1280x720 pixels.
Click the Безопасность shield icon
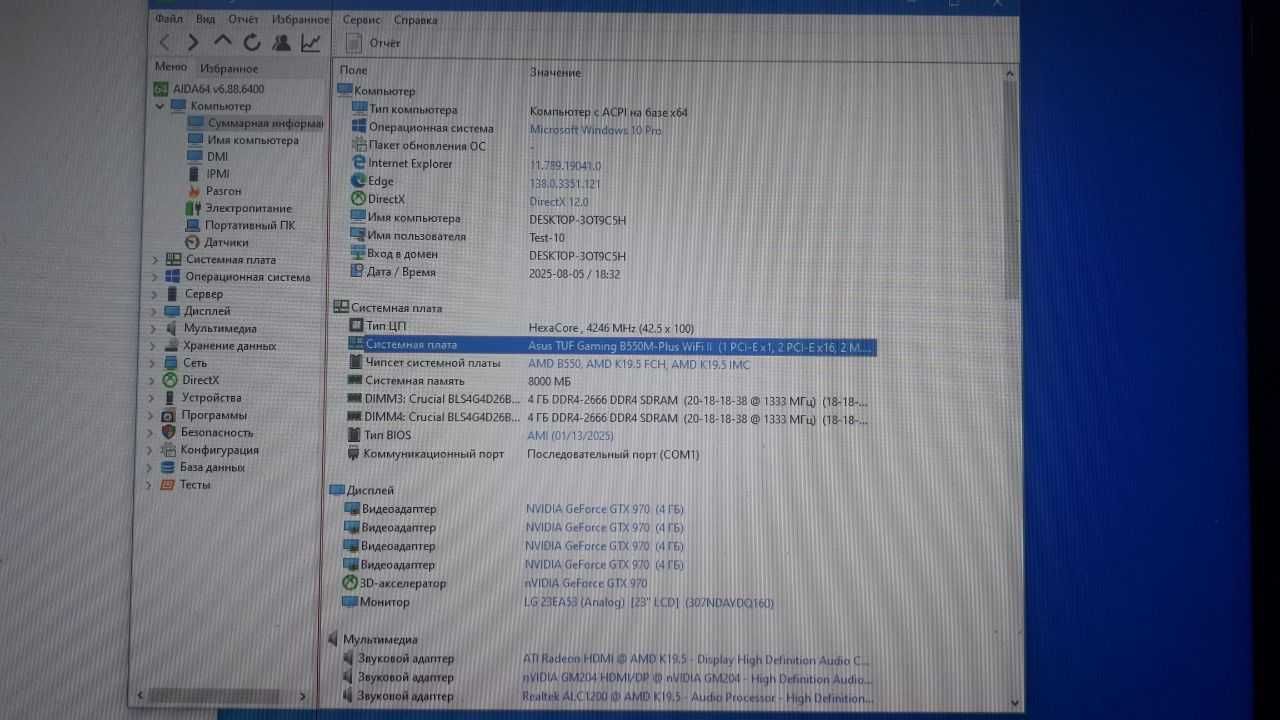tap(170, 432)
